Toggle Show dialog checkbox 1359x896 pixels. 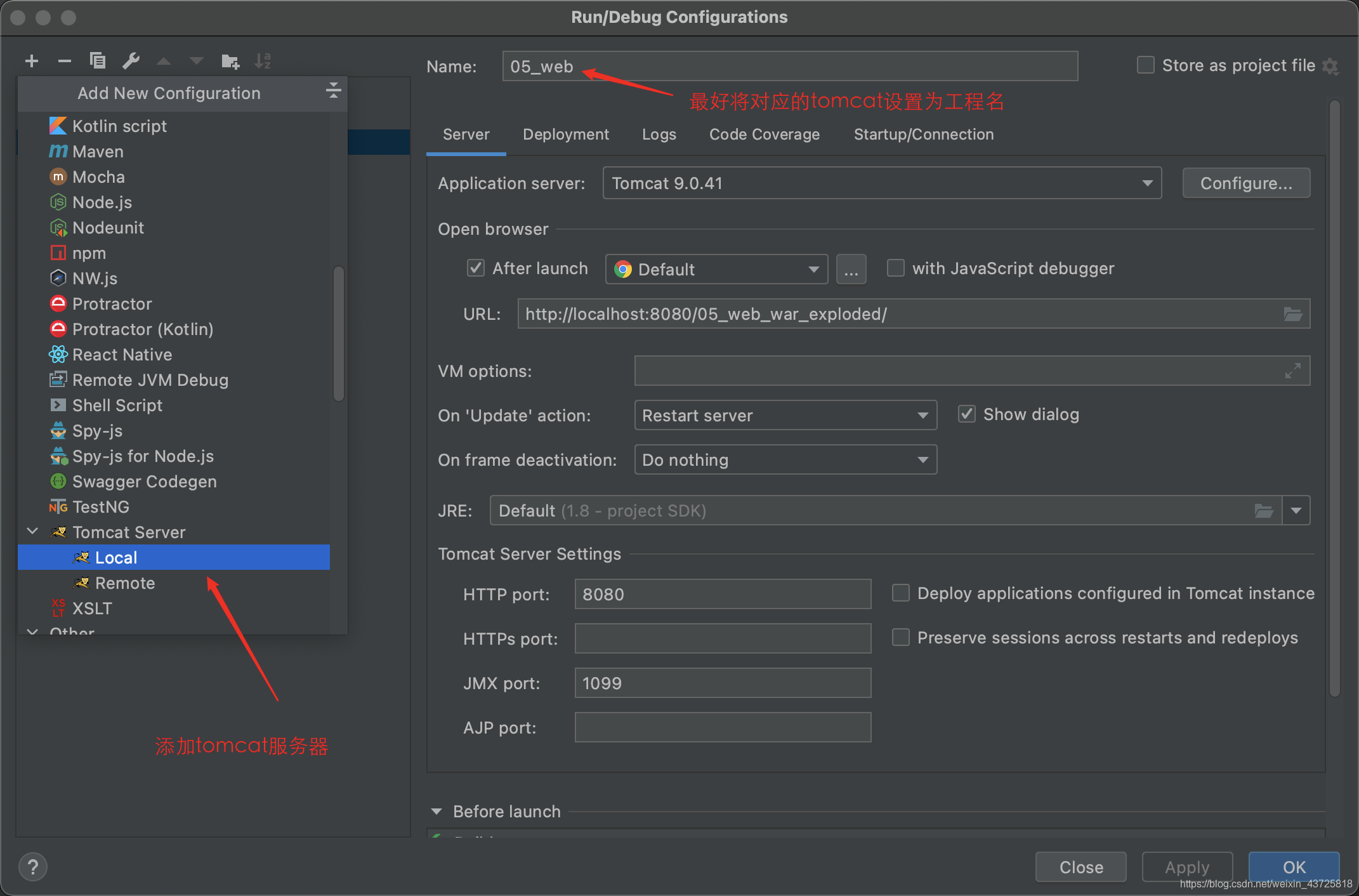pos(966,414)
